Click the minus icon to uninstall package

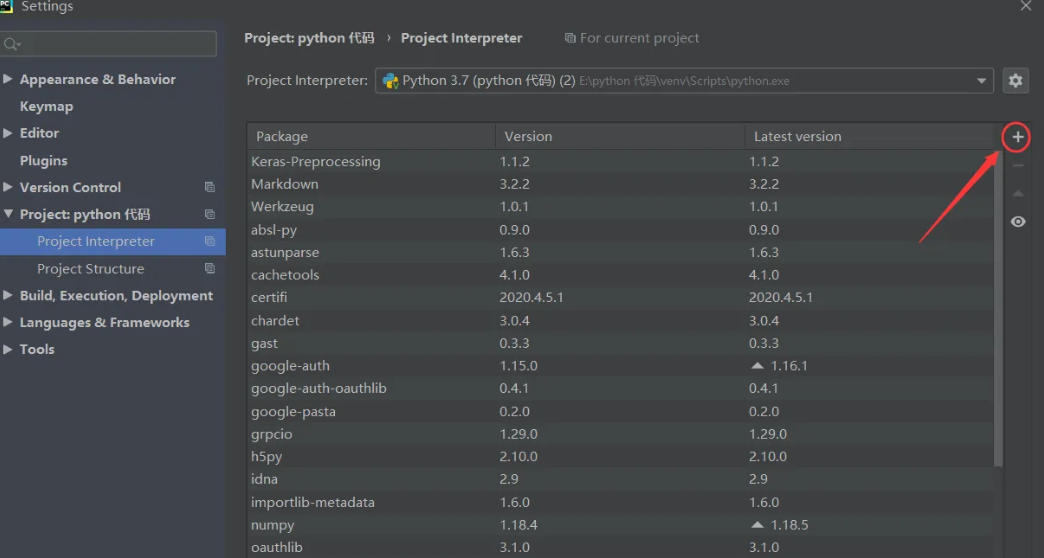pyautogui.click(x=1017, y=165)
